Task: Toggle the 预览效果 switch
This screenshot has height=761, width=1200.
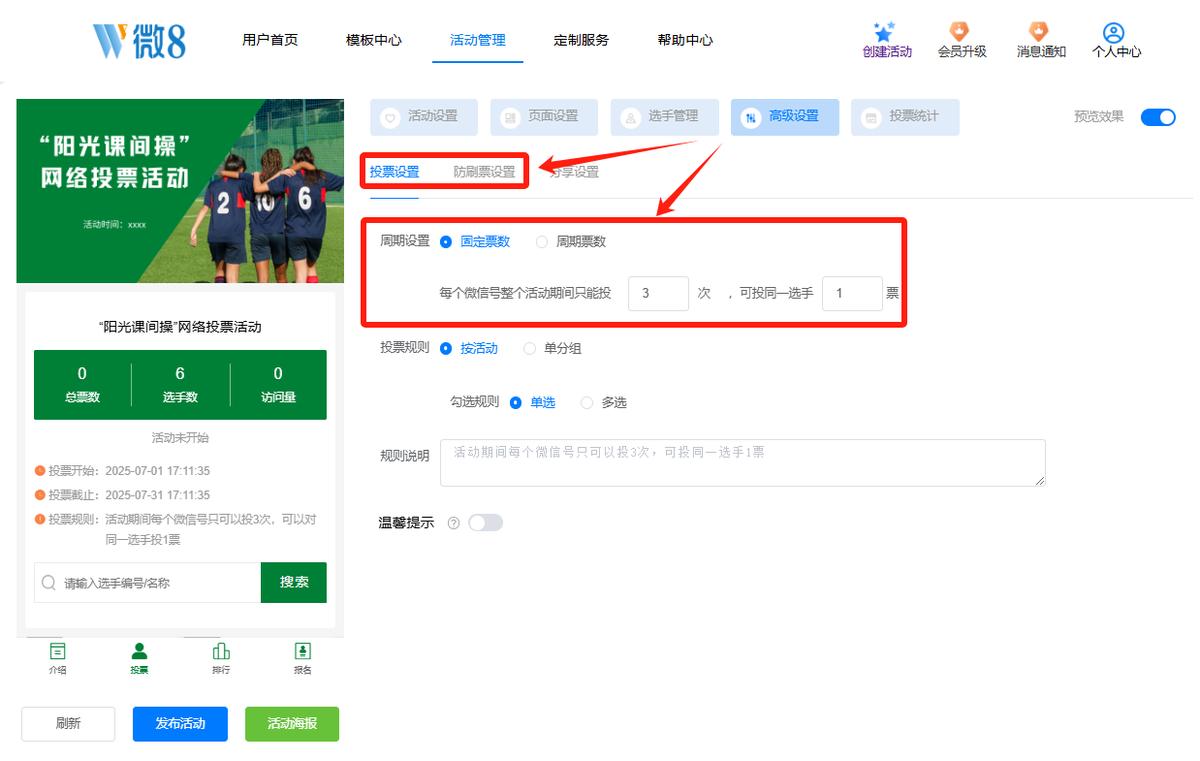Action: [x=1158, y=117]
